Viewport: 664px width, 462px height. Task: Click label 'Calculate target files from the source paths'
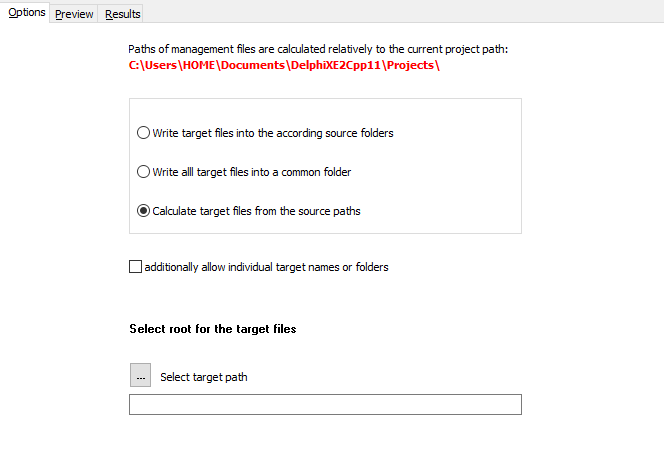[257, 211]
